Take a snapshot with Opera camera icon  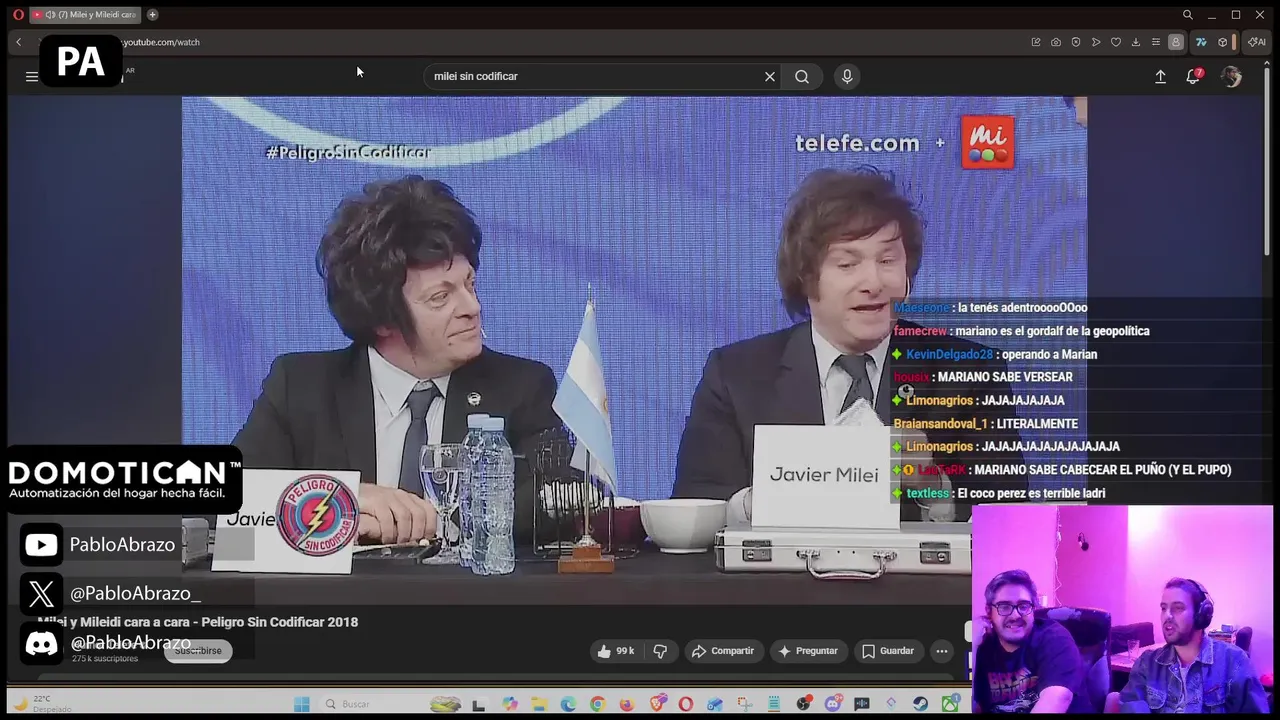[x=1056, y=42]
